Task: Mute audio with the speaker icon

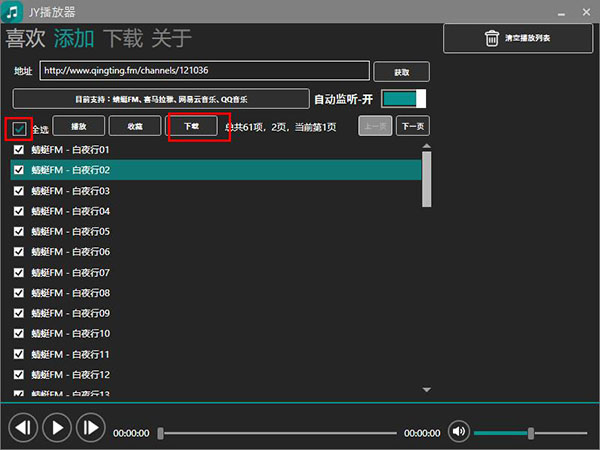Action: click(458, 432)
